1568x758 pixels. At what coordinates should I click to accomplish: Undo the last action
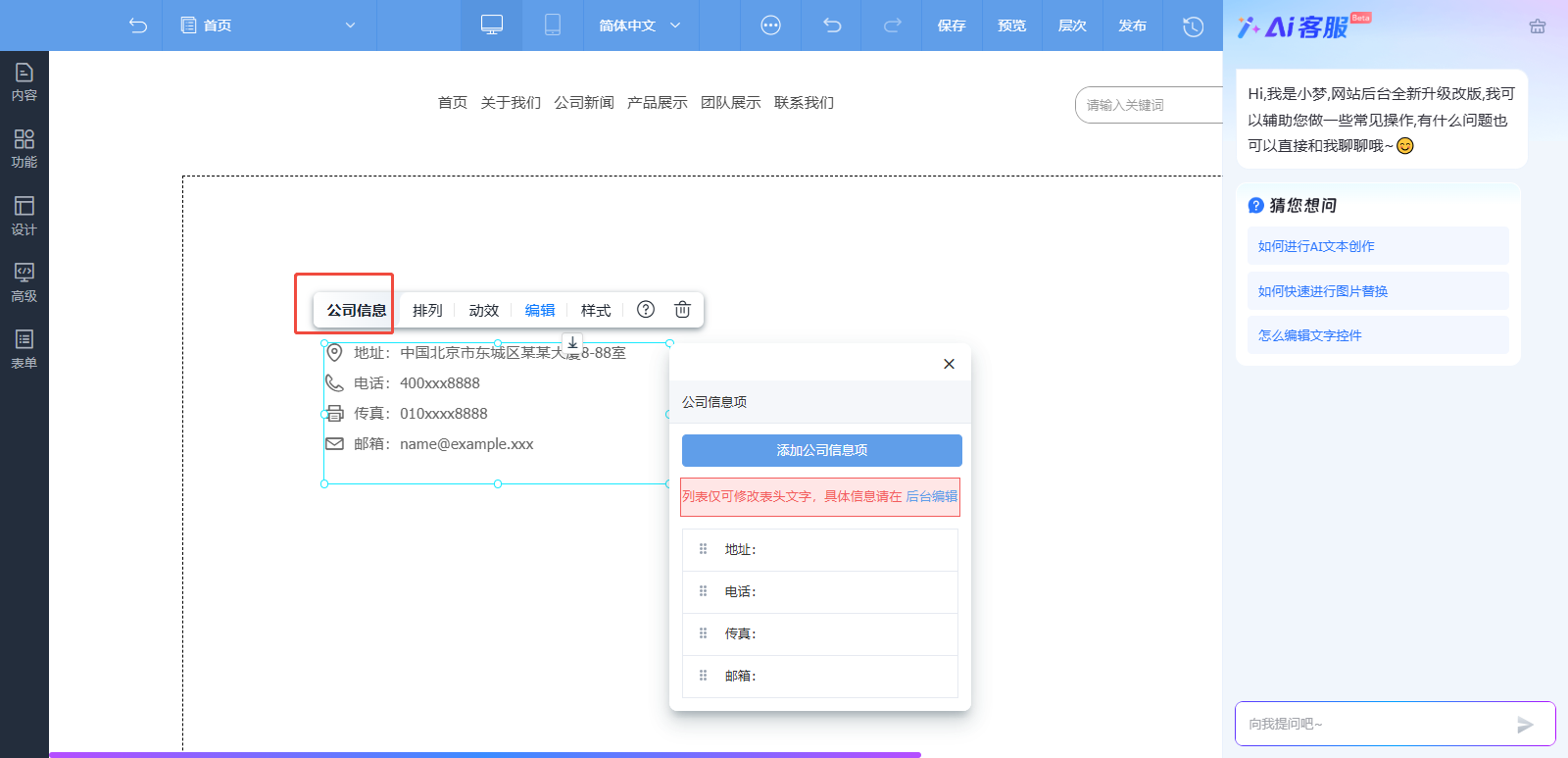[832, 25]
